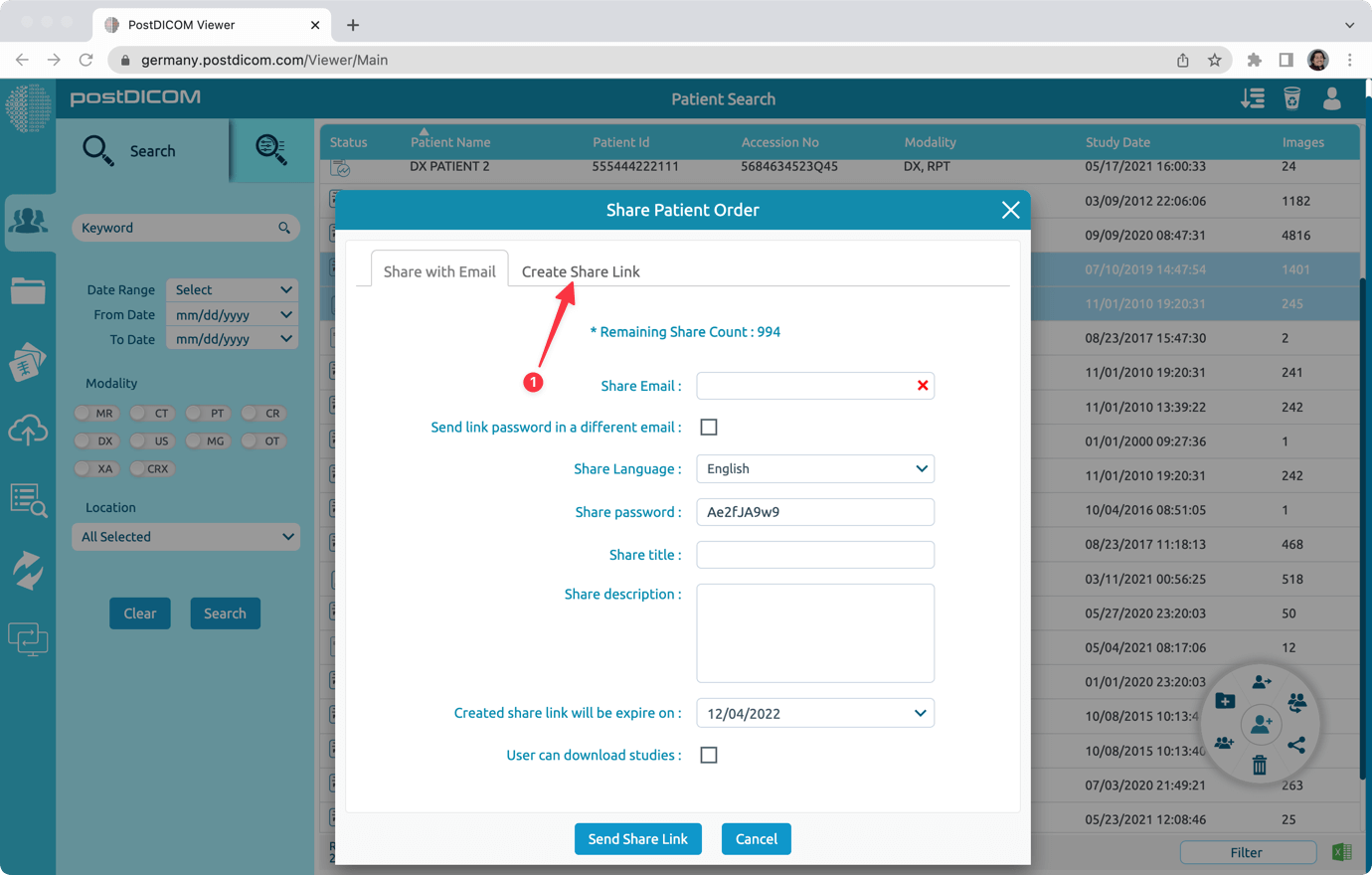1372x875 pixels.
Task: Open a new browser tab
Action: (353, 25)
